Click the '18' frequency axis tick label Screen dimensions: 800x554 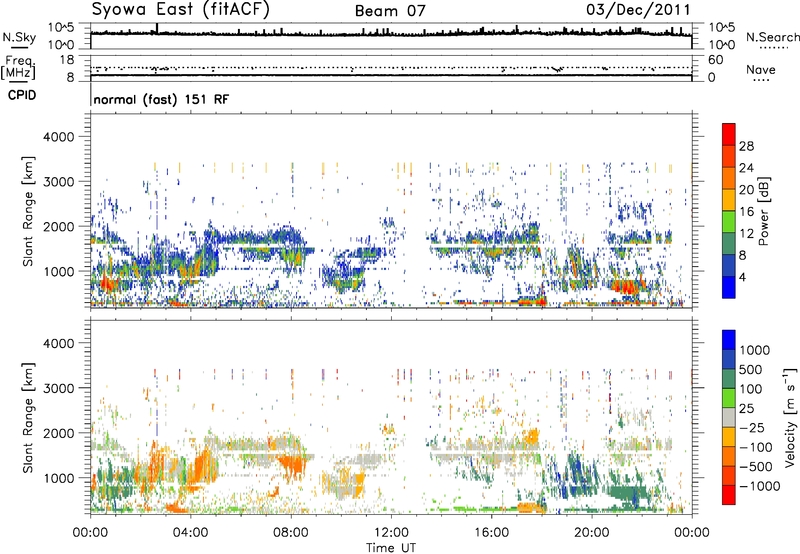click(67, 60)
